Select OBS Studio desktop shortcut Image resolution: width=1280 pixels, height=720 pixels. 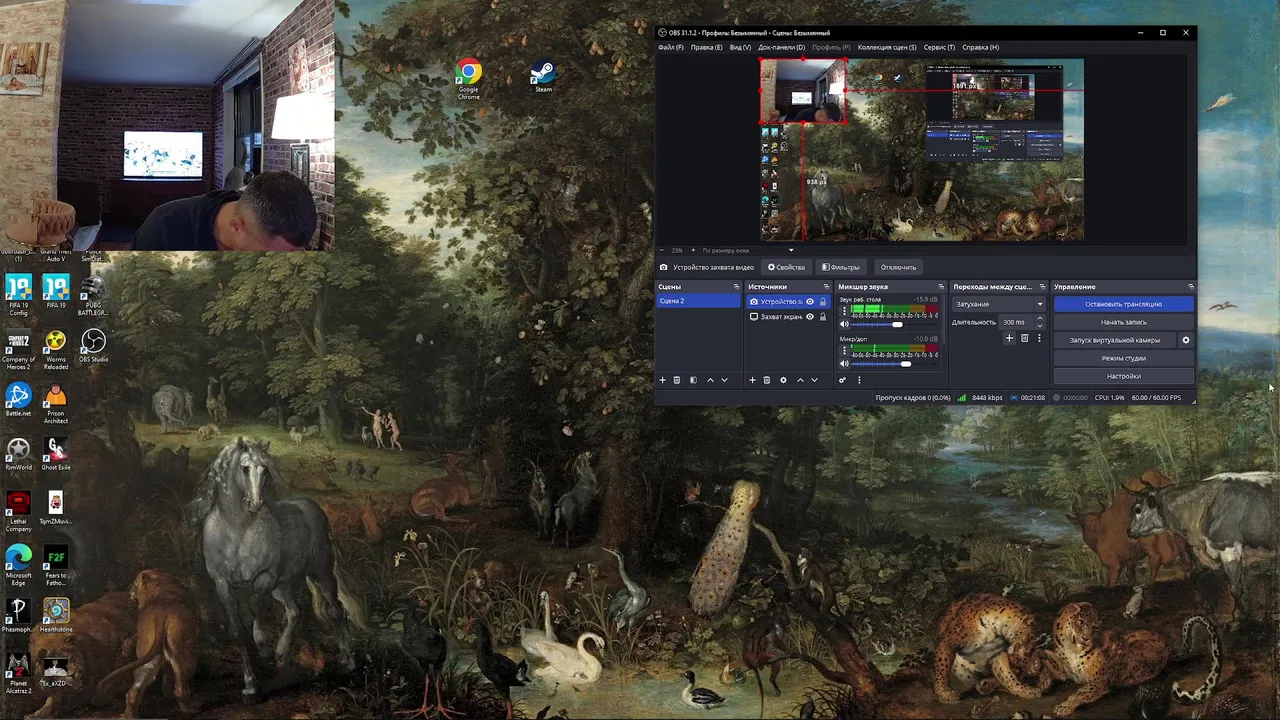tap(93, 347)
